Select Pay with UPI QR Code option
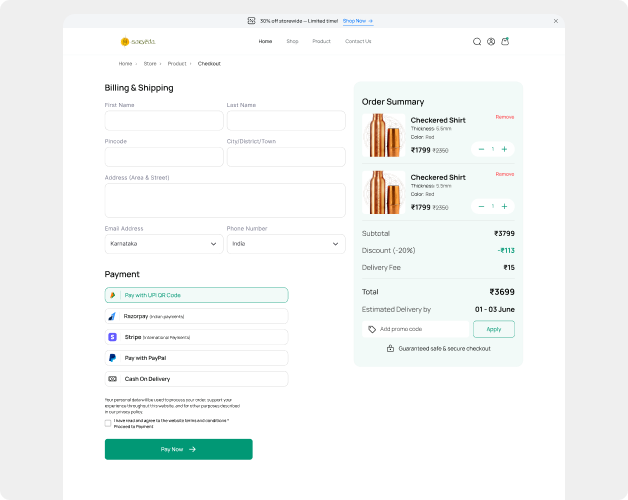Image resolution: width=628 pixels, height=500 pixels. click(x=196, y=295)
